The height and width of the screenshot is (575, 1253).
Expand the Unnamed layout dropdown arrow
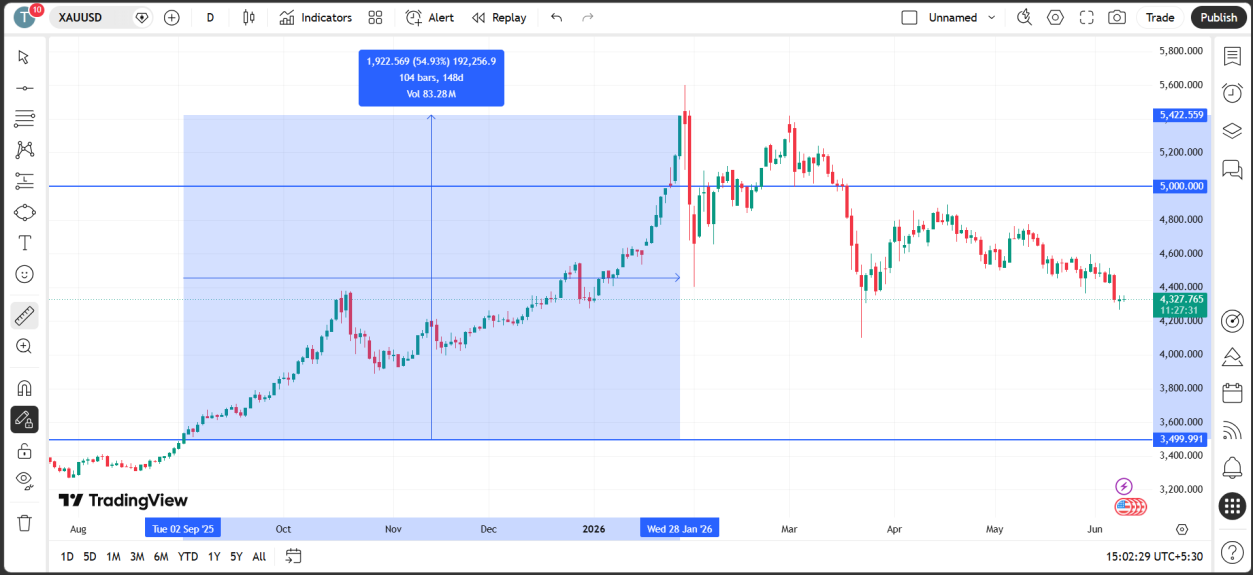(x=992, y=17)
